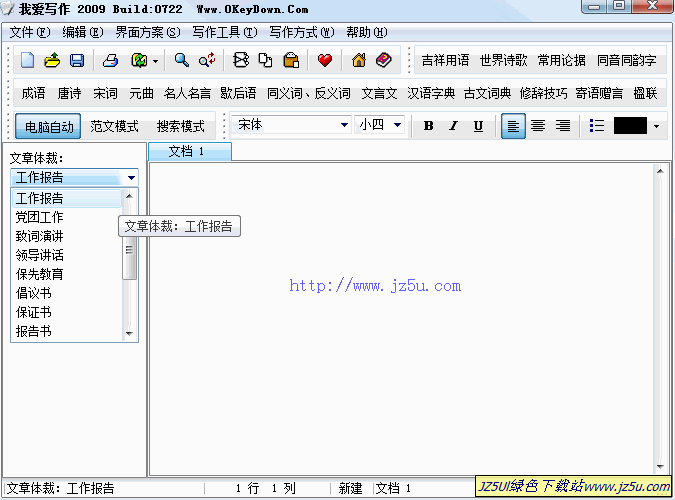675x500 pixels.
Task: Click the Open file folder icon
Action: point(52,61)
